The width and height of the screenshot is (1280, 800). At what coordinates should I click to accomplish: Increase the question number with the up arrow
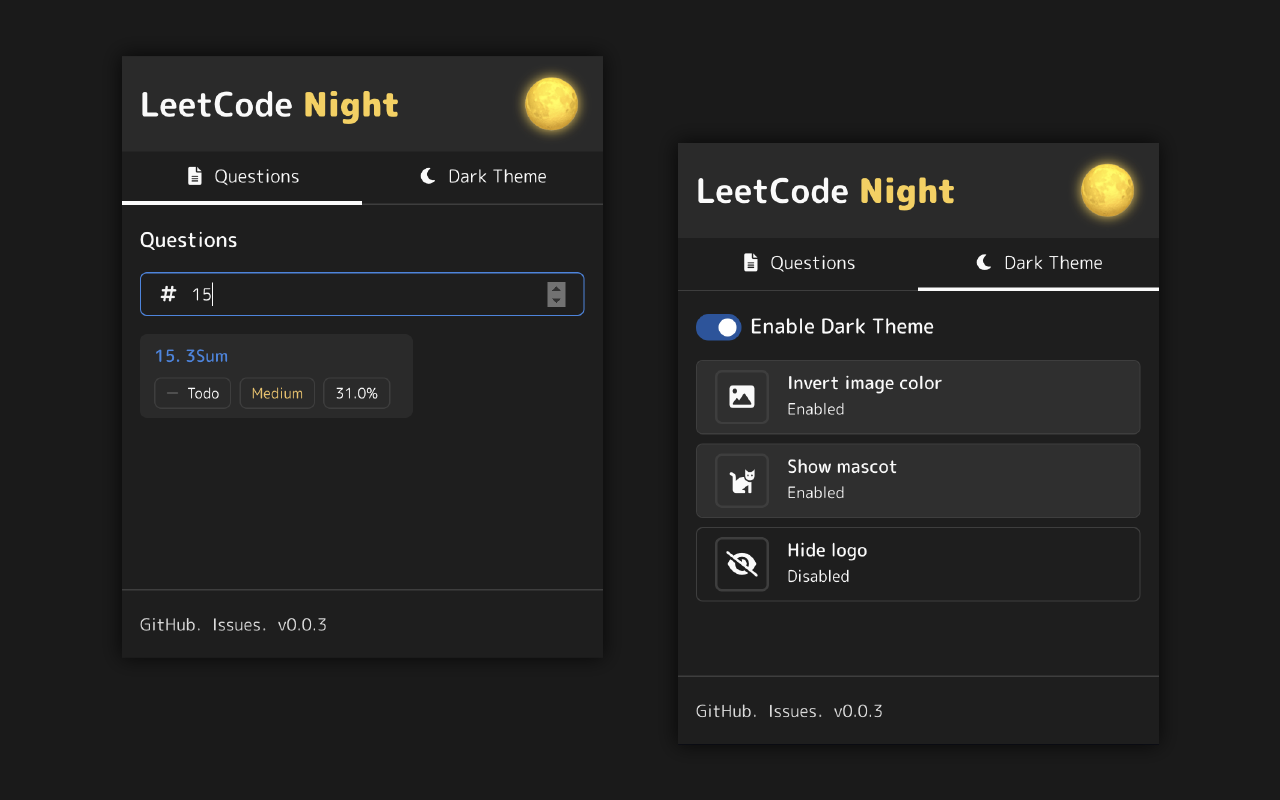click(556, 288)
